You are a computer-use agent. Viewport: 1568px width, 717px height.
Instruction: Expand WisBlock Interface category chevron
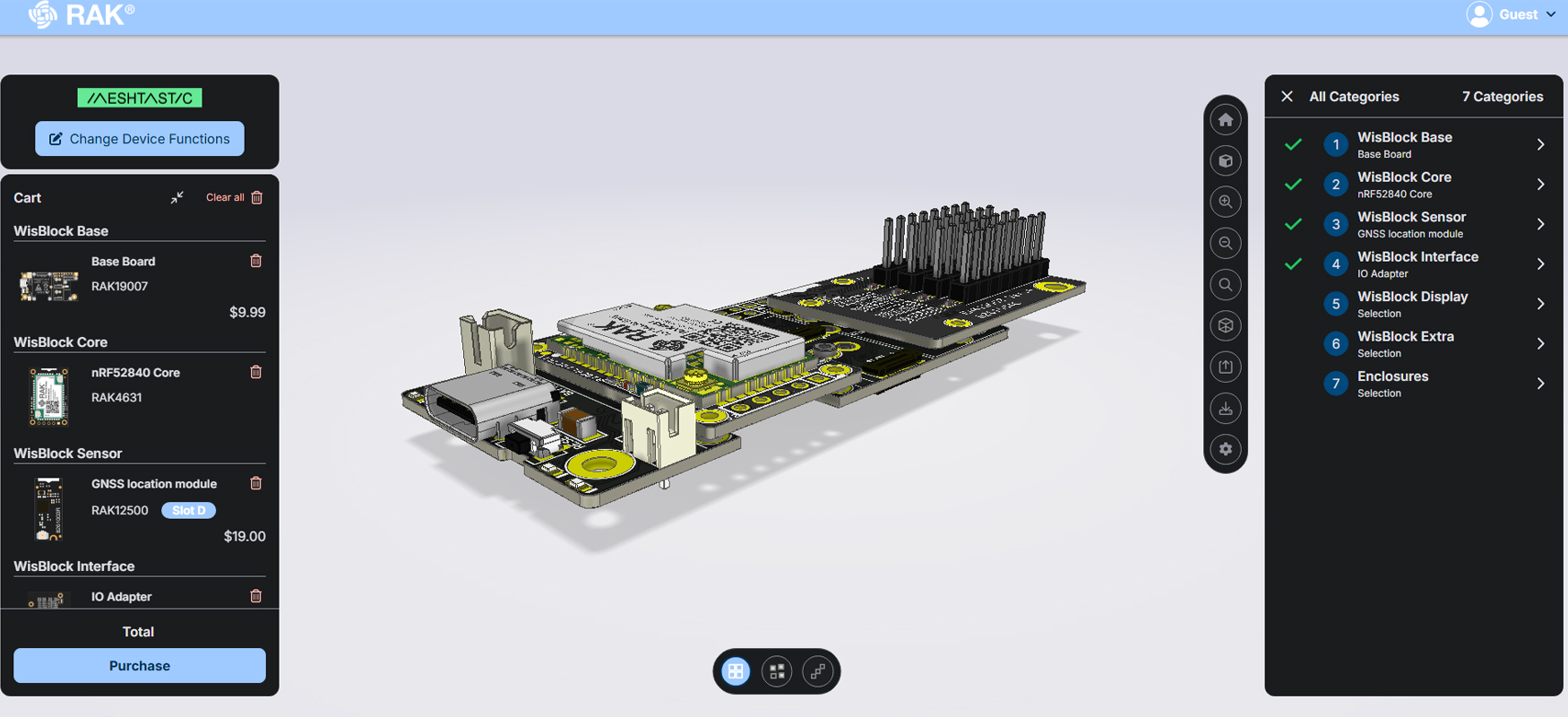pyautogui.click(x=1540, y=264)
